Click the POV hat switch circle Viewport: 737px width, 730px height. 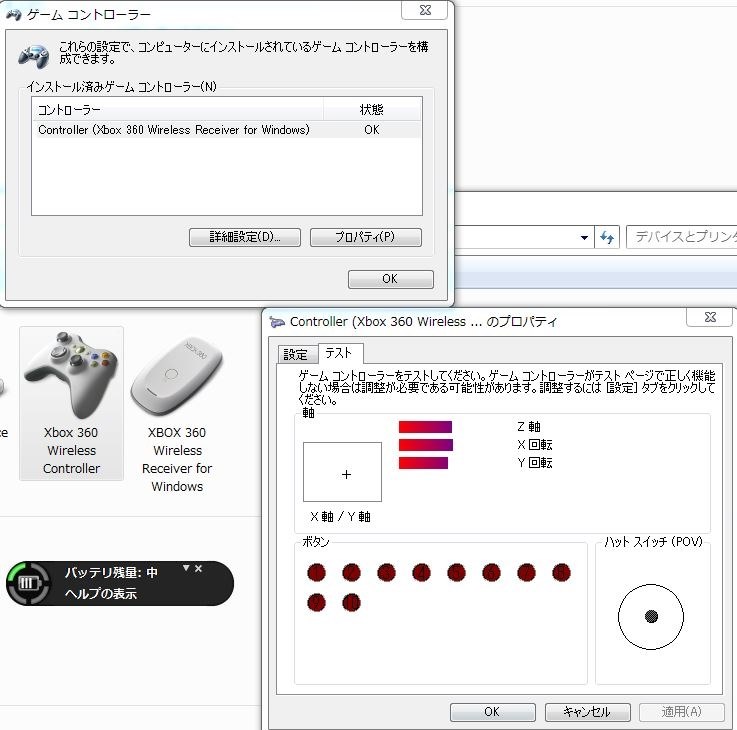coord(651,617)
